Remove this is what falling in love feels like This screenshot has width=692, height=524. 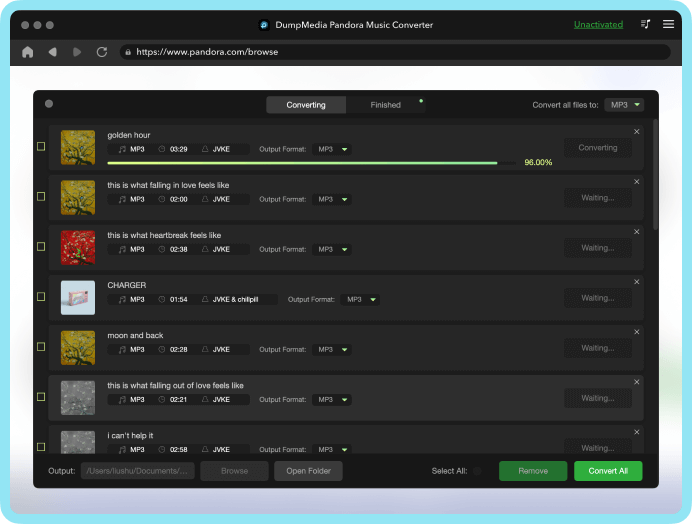pyautogui.click(x=636, y=182)
